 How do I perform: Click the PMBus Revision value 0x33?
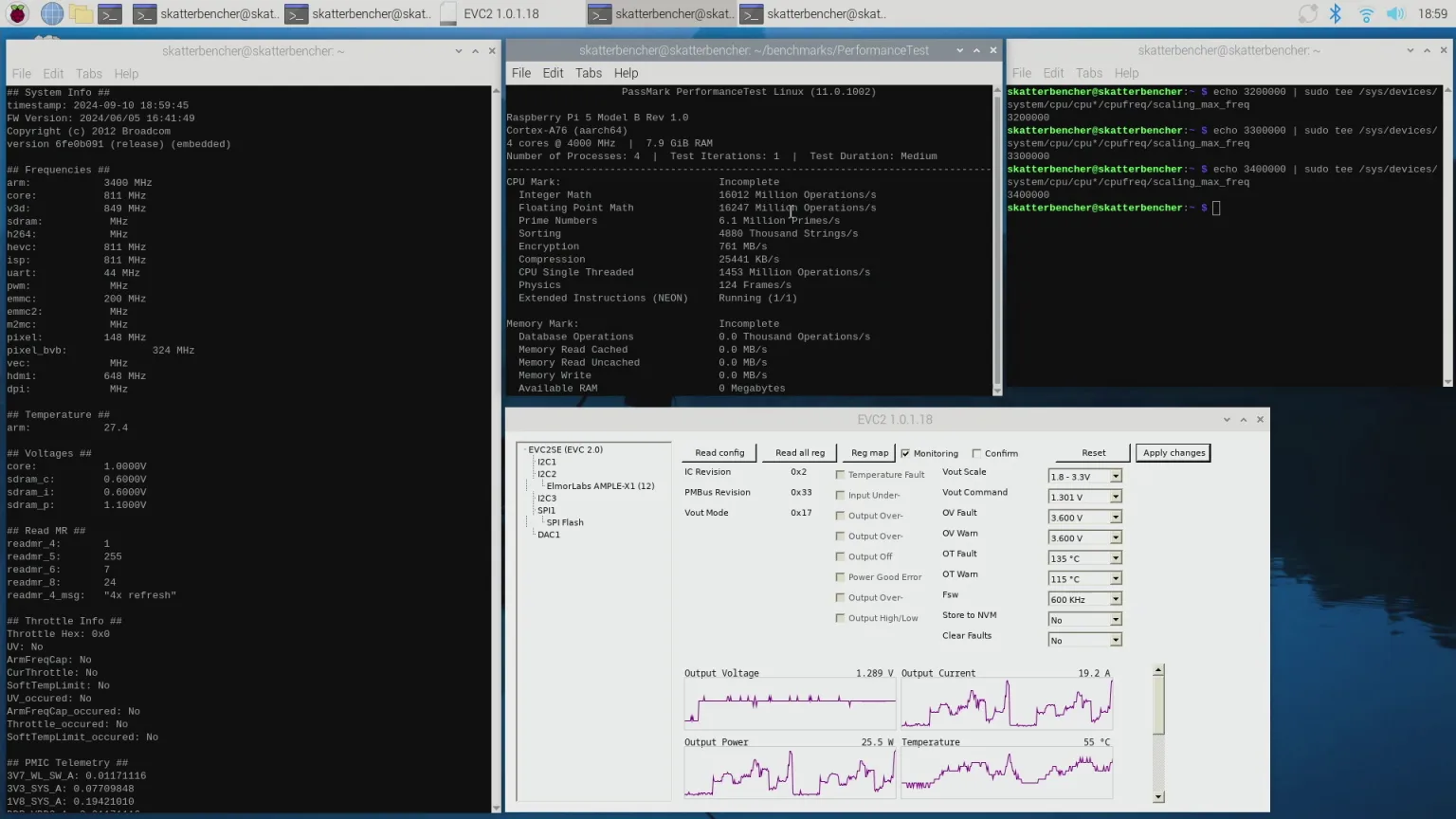pos(801,492)
